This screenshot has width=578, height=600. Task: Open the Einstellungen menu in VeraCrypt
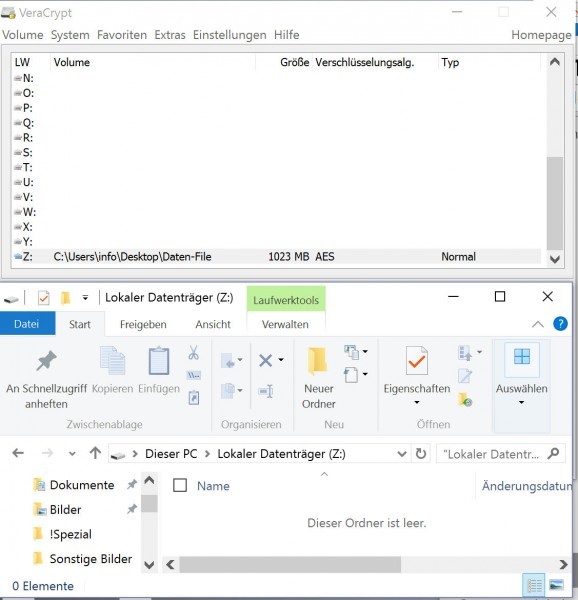230,35
